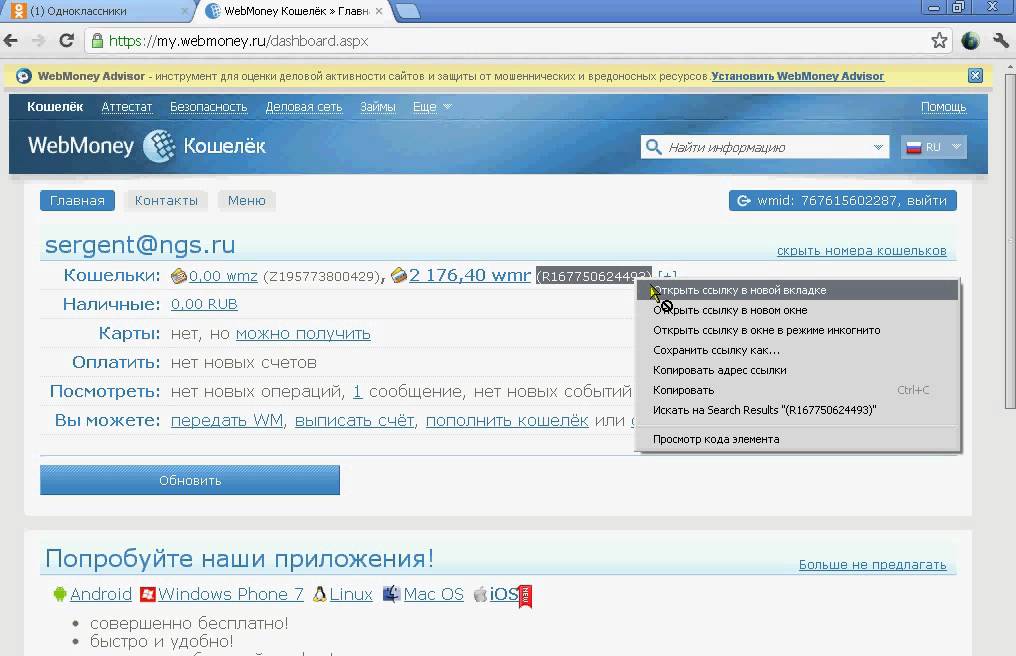The height and width of the screenshot is (656, 1016).
Task: Open the Безопасность menu item
Action: (209, 106)
